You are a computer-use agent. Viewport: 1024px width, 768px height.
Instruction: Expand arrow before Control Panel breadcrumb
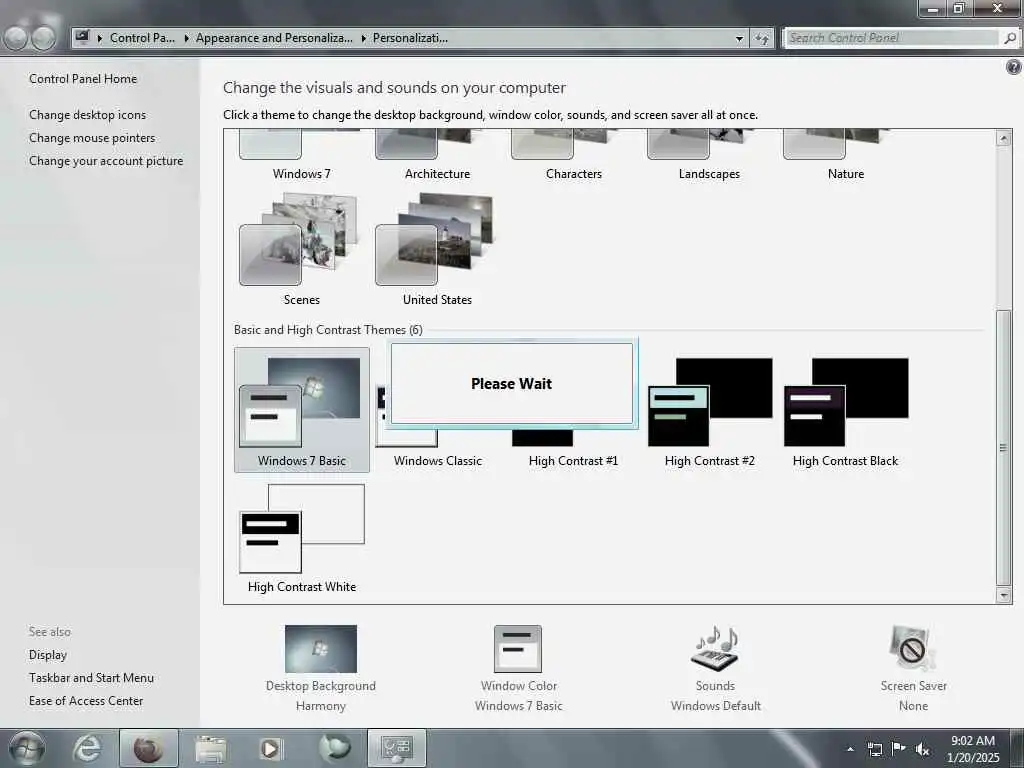100,39
